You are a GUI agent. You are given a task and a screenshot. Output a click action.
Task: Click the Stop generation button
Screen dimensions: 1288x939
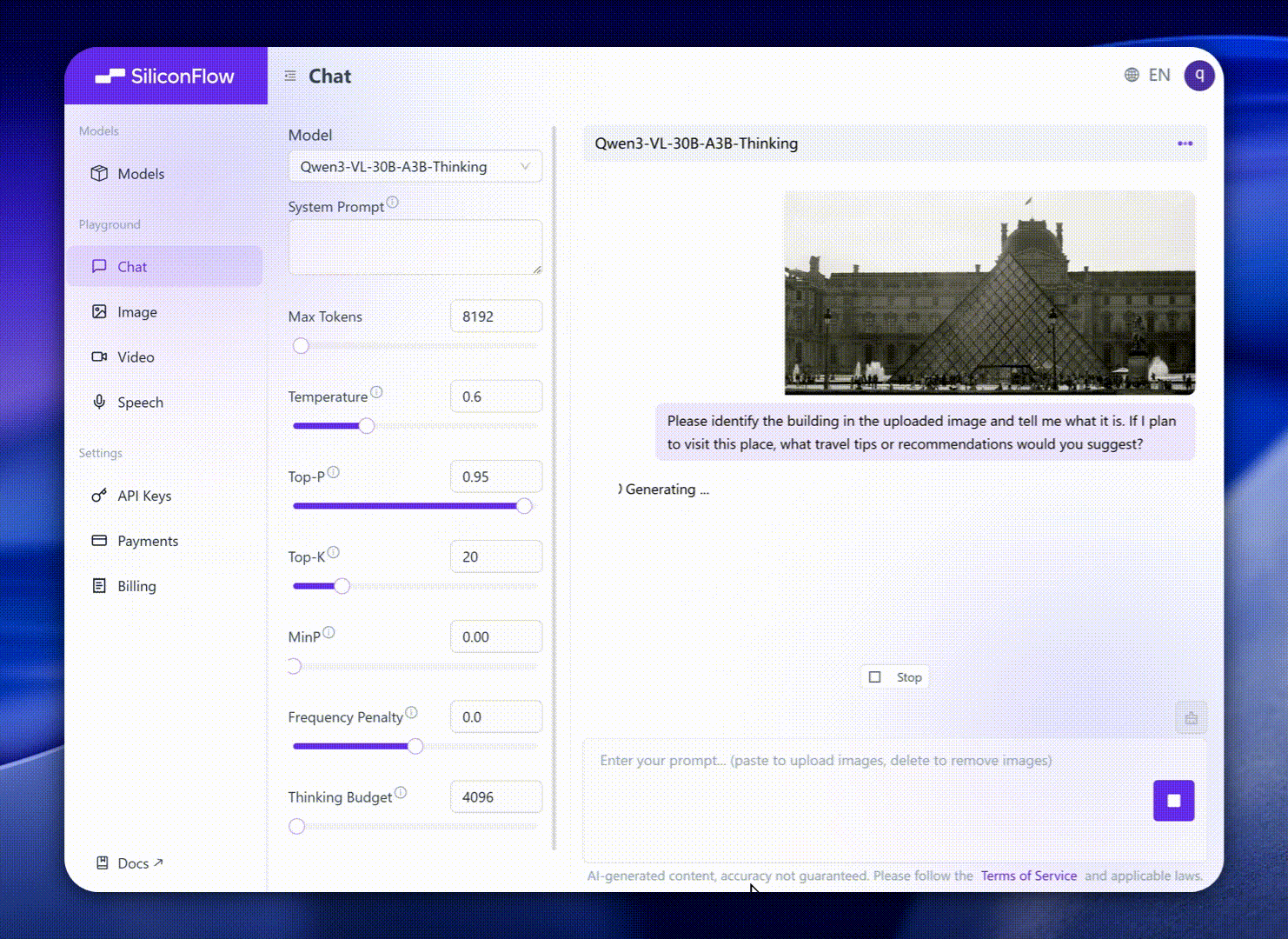(895, 677)
